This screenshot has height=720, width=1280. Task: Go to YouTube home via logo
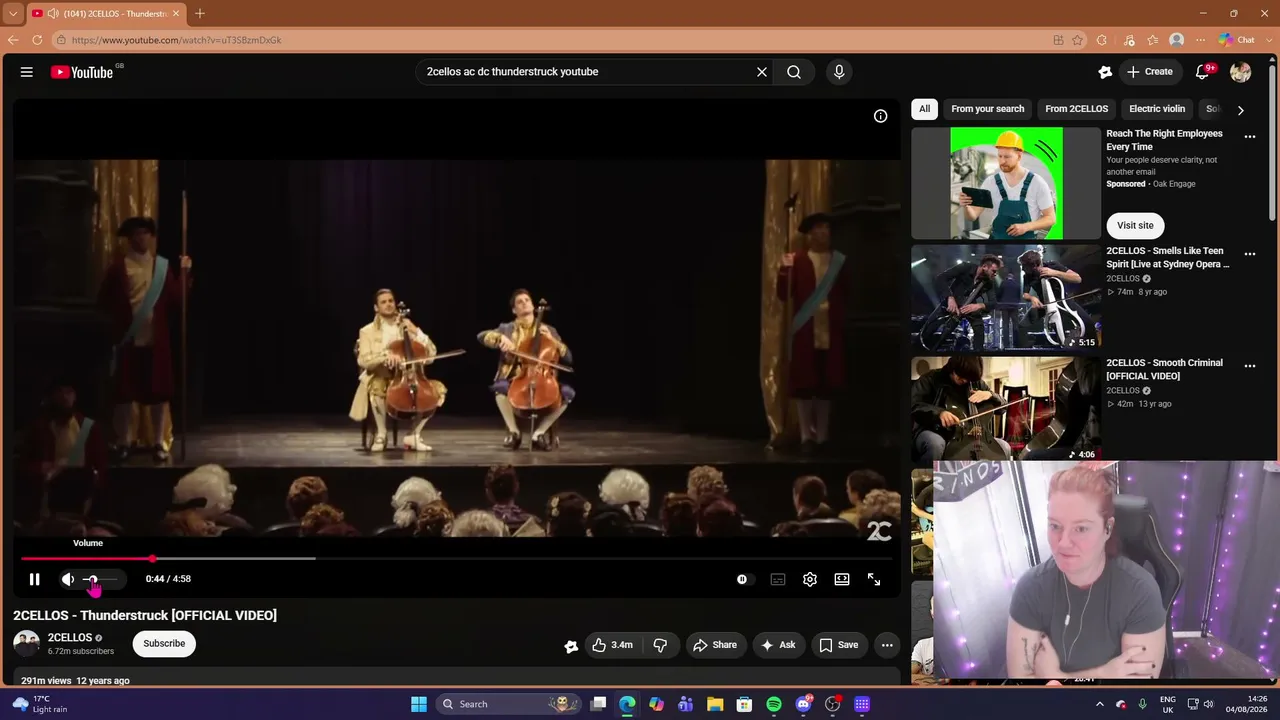pos(82,72)
